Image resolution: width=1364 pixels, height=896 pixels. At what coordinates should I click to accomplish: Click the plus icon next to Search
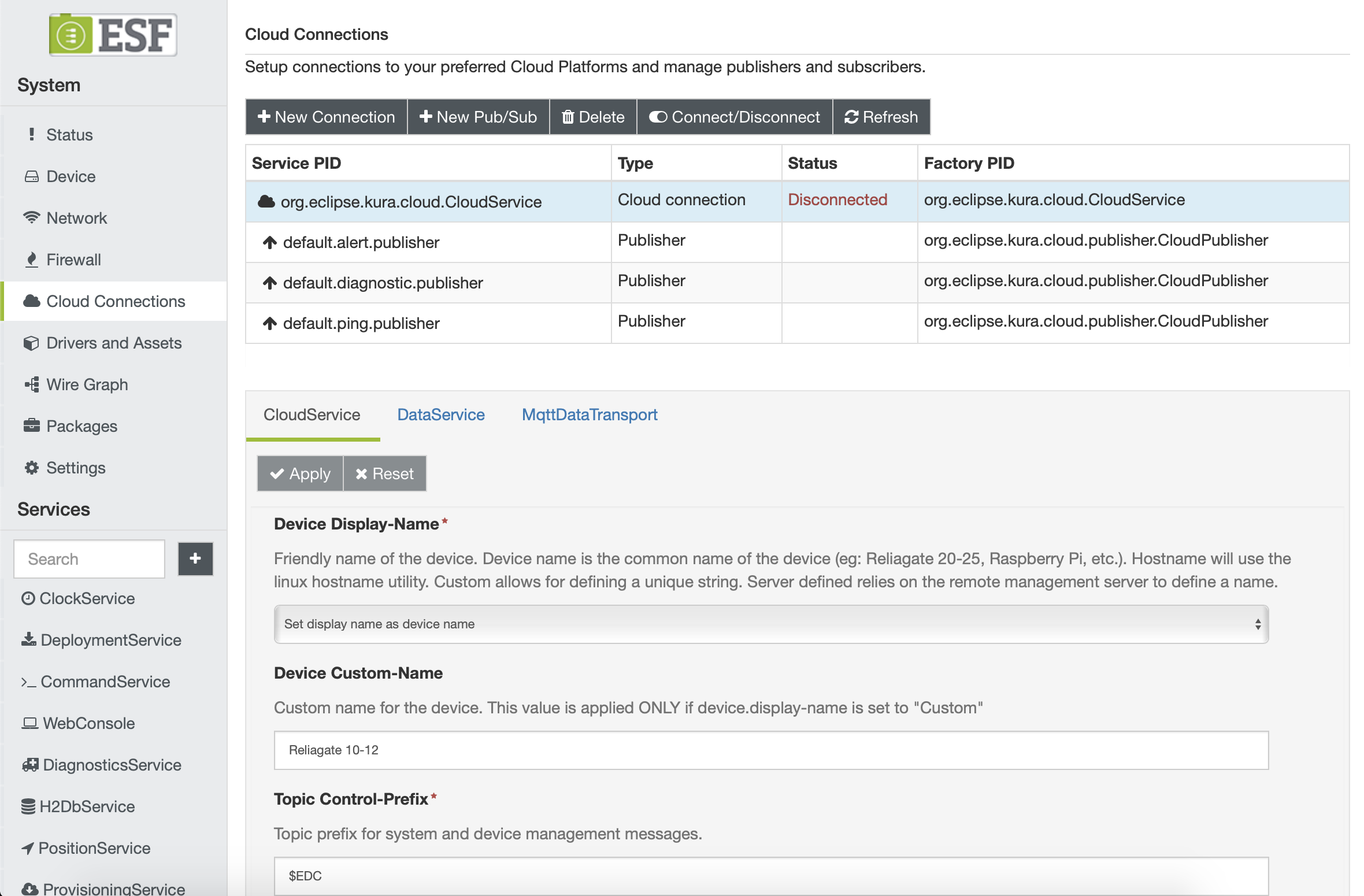click(195, 558)
